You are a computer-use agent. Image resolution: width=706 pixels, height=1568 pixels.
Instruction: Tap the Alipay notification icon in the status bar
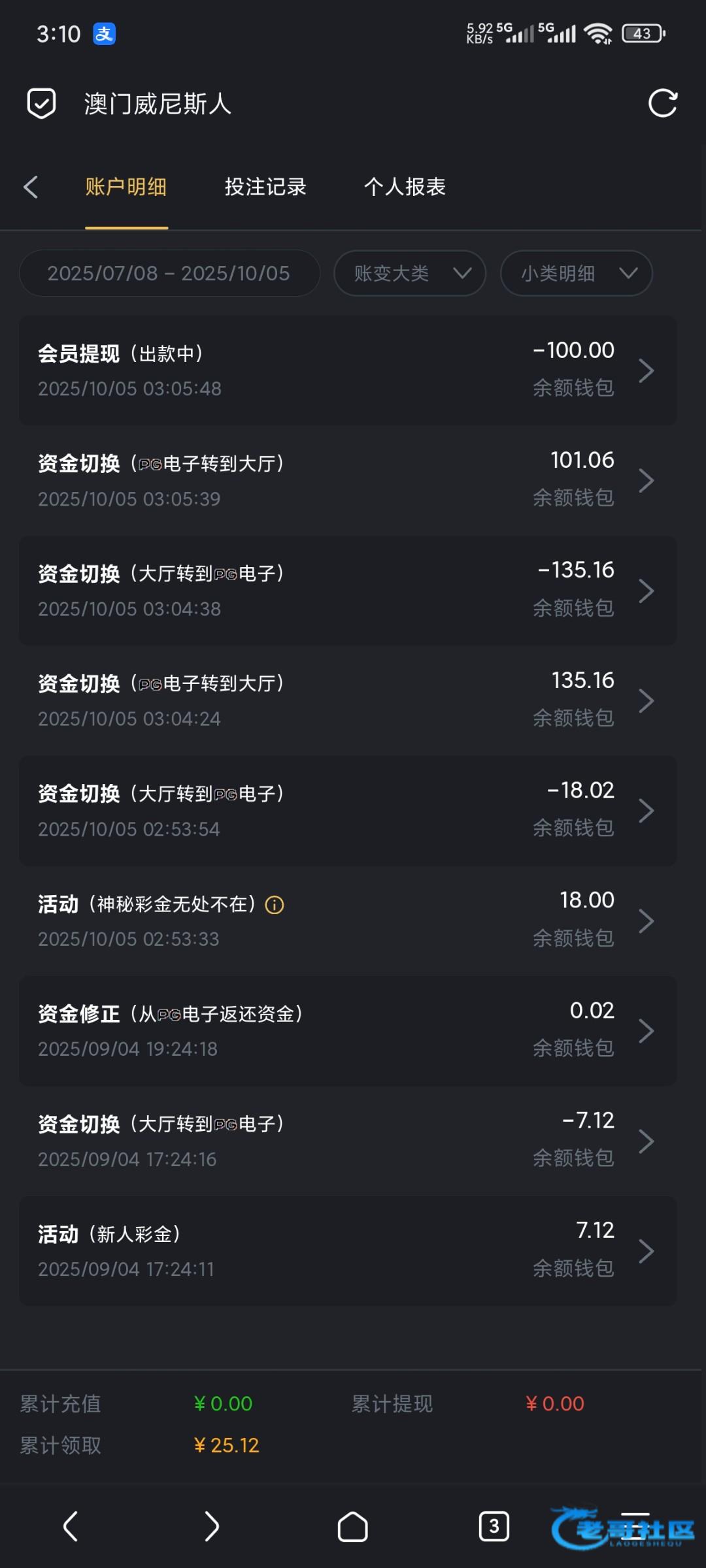[x=105, y=33]
